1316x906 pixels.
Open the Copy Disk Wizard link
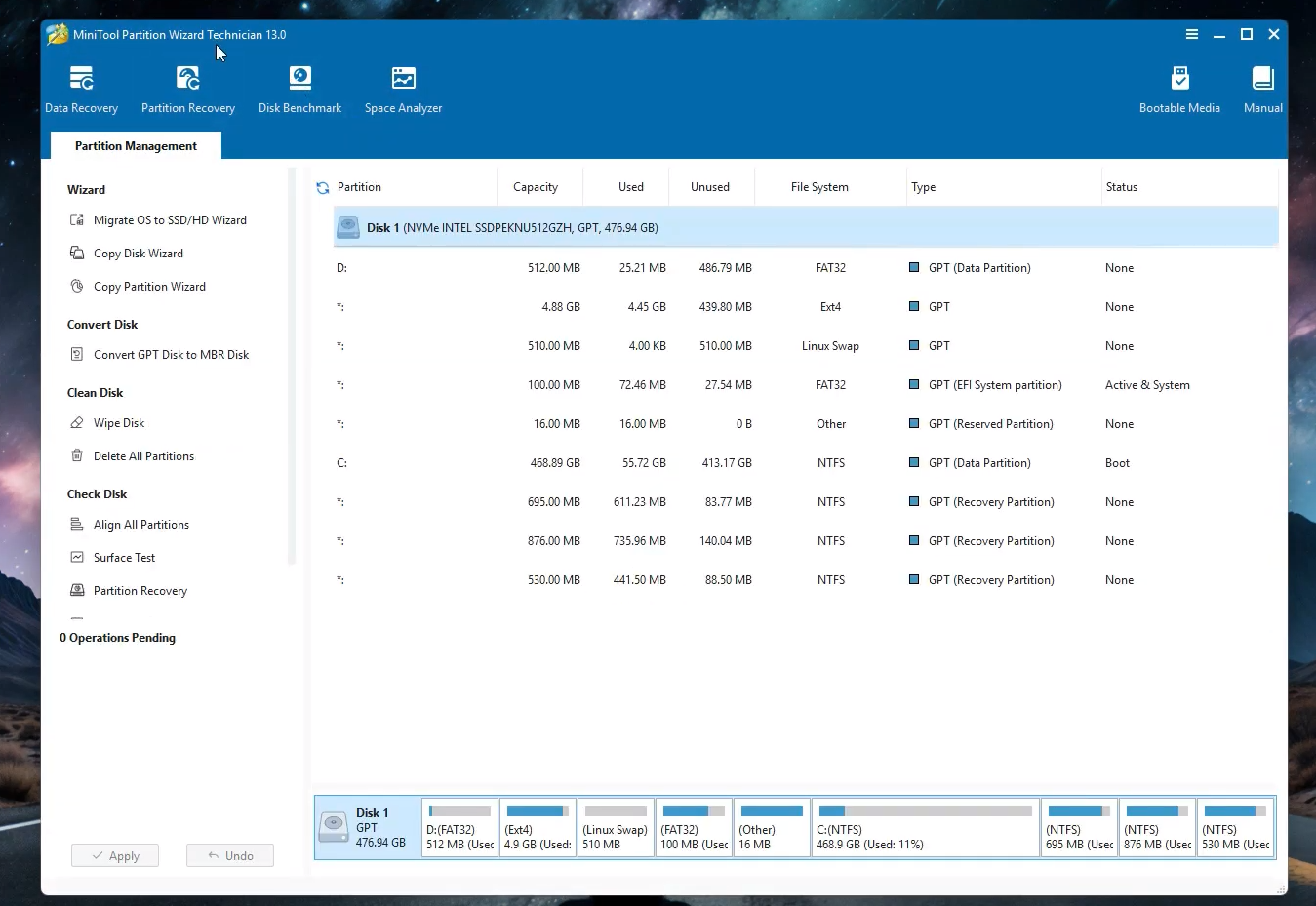click(139, 254)
